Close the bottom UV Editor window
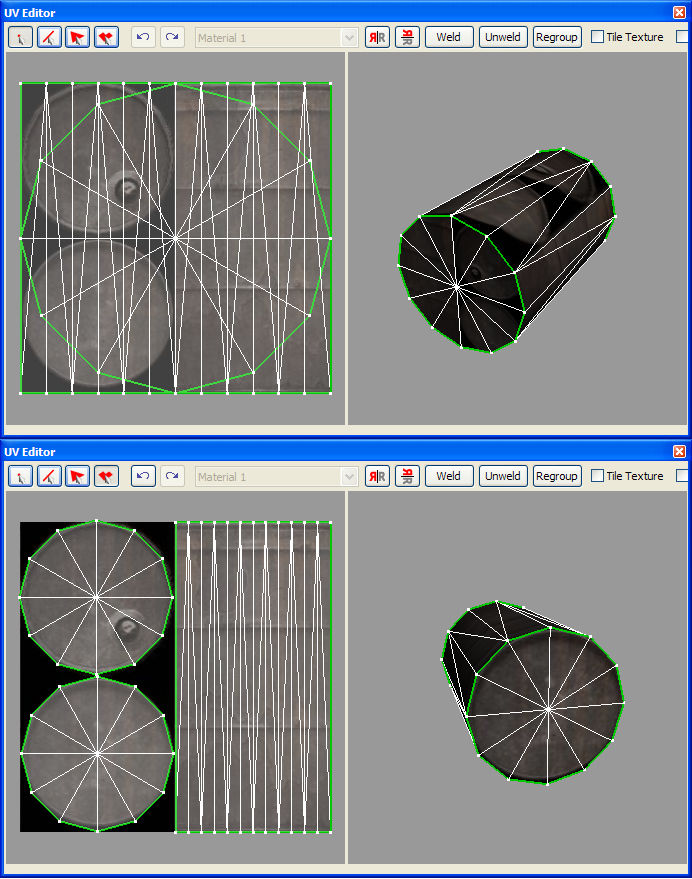 point(679,451)
